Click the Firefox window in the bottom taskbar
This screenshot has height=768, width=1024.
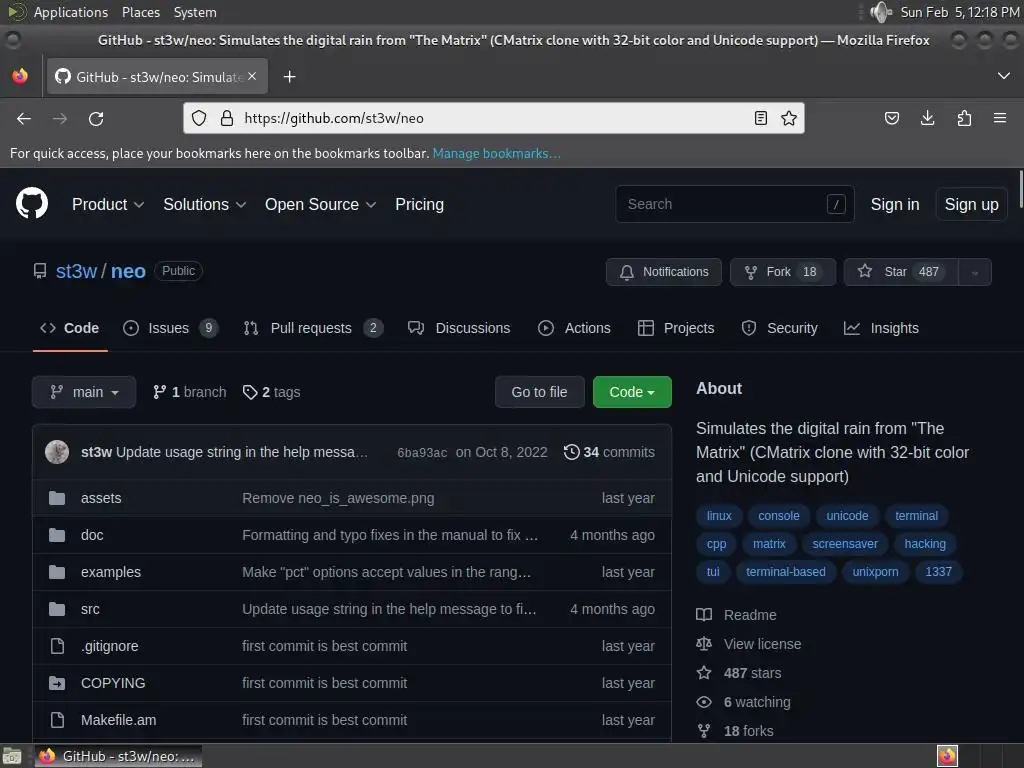[118, 756]
